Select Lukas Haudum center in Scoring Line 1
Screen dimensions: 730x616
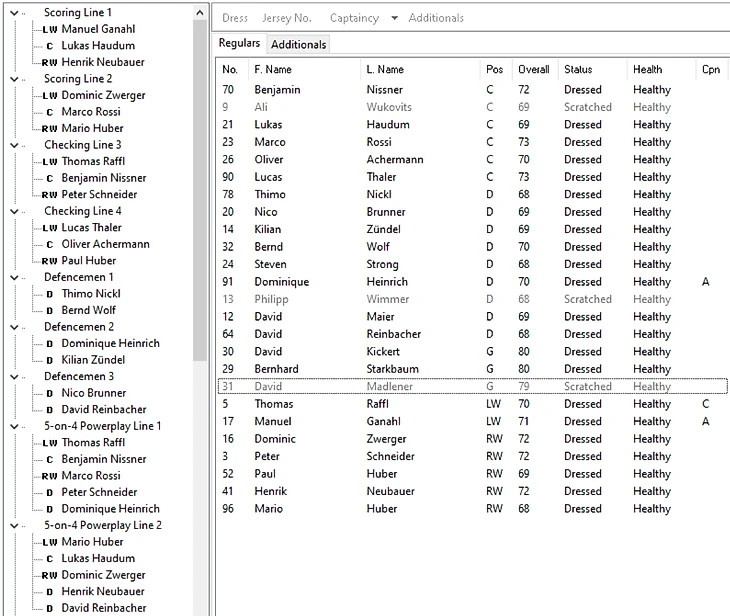tap(97, 46)
